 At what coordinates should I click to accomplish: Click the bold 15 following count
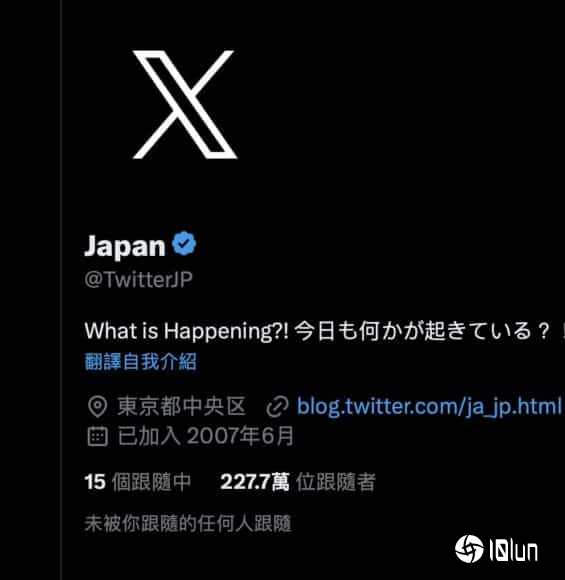[x=95, y=482]
